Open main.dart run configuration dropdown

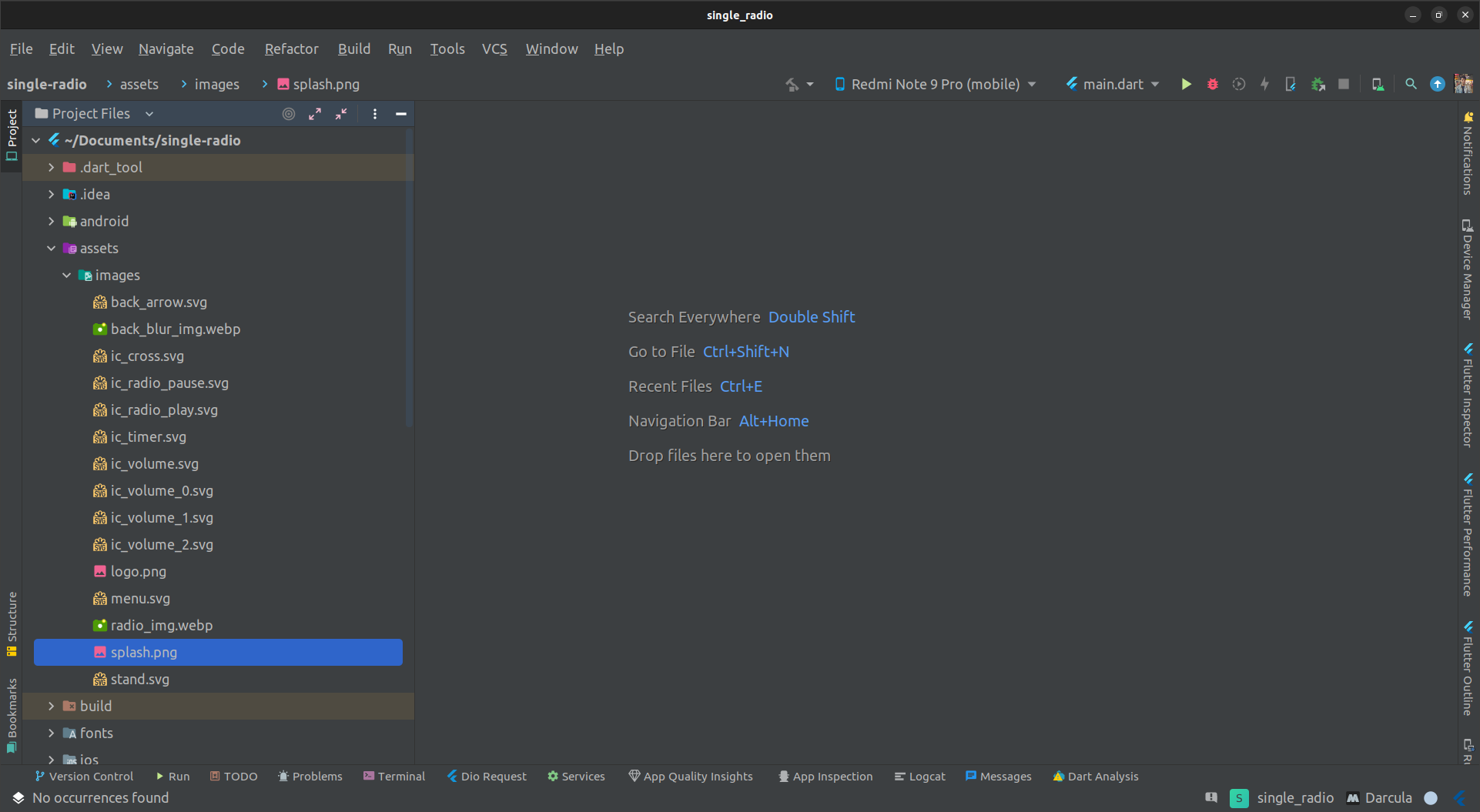click(1113, 84)
